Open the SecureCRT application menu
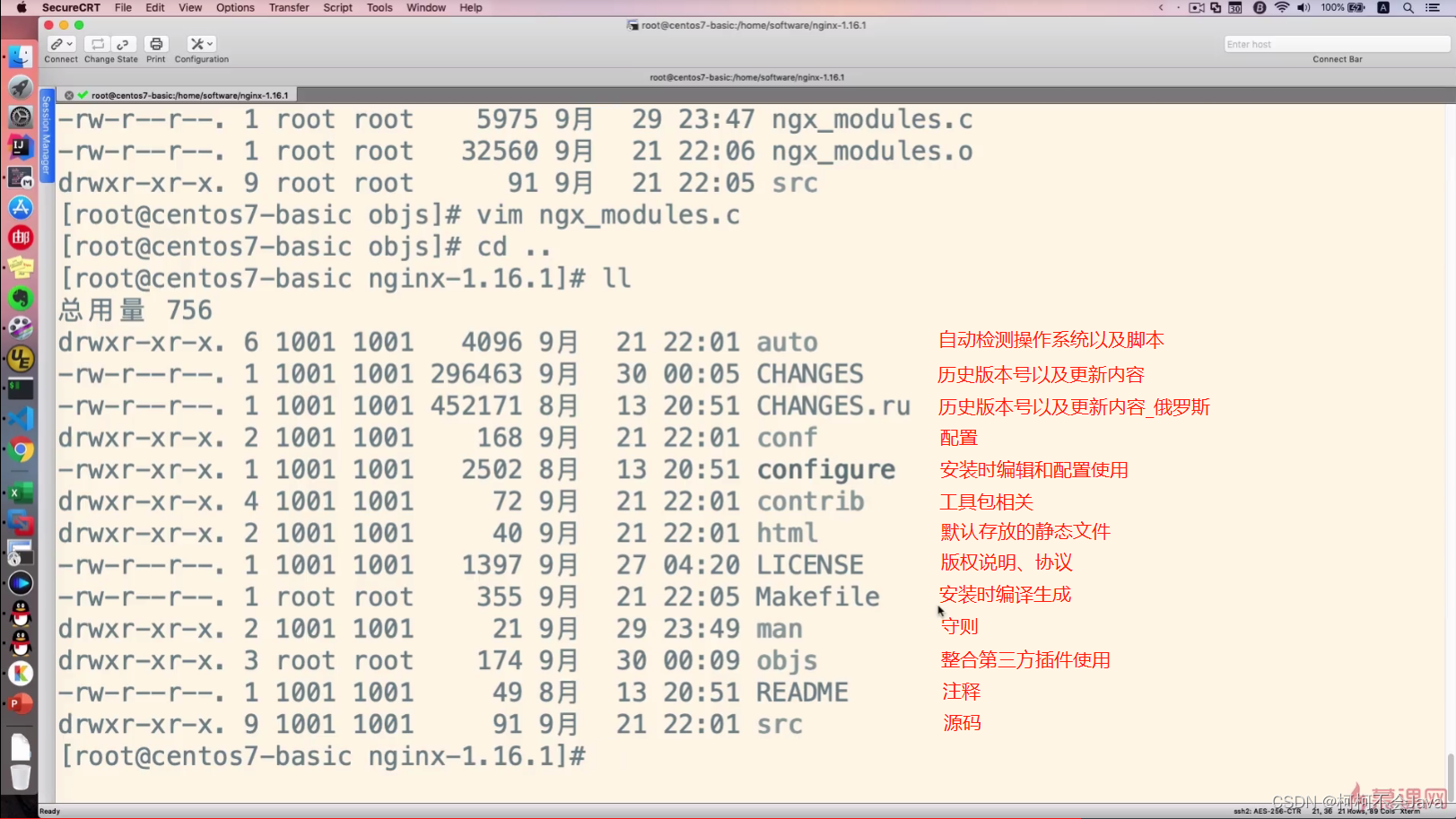Screen dimensions: 1456x819 pos(71,7)
